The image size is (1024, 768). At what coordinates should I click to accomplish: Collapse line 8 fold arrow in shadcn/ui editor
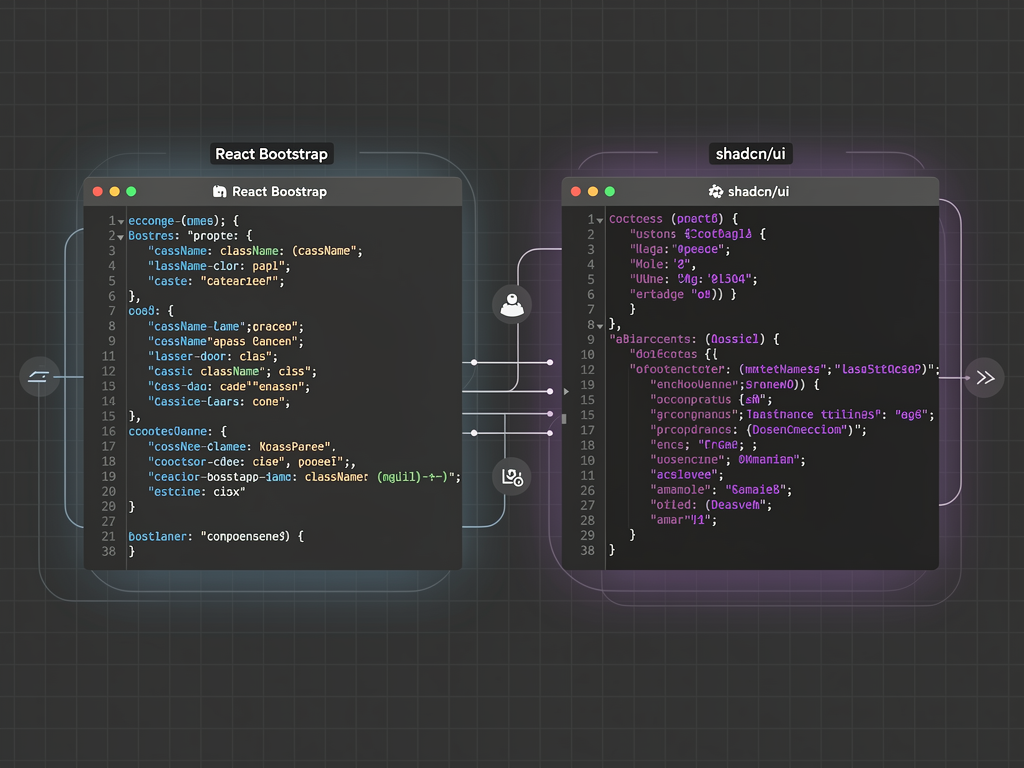[x=600, y=326]
